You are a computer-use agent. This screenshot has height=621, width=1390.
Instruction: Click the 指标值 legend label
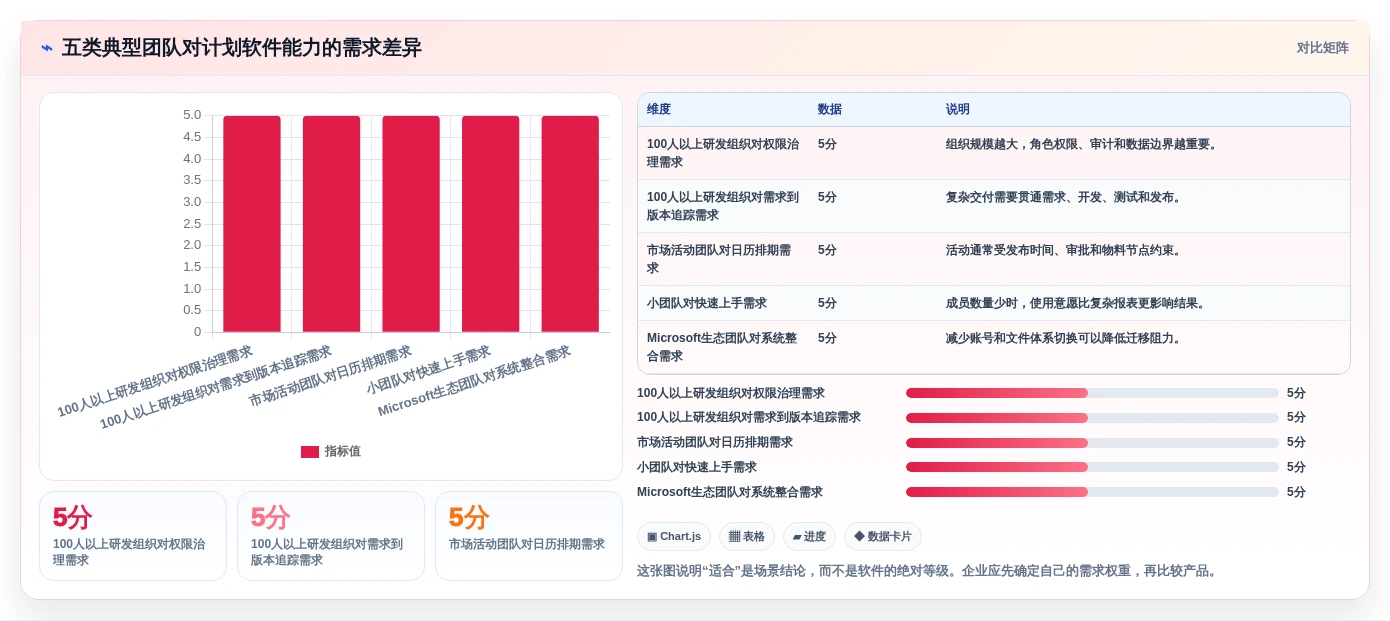click(343, 452)
